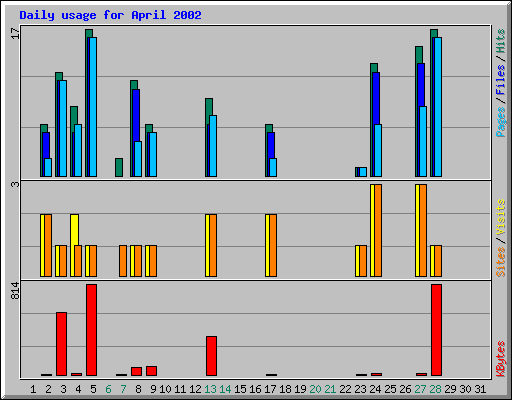Click the 'KBytes' legend label

coord(501,359)
